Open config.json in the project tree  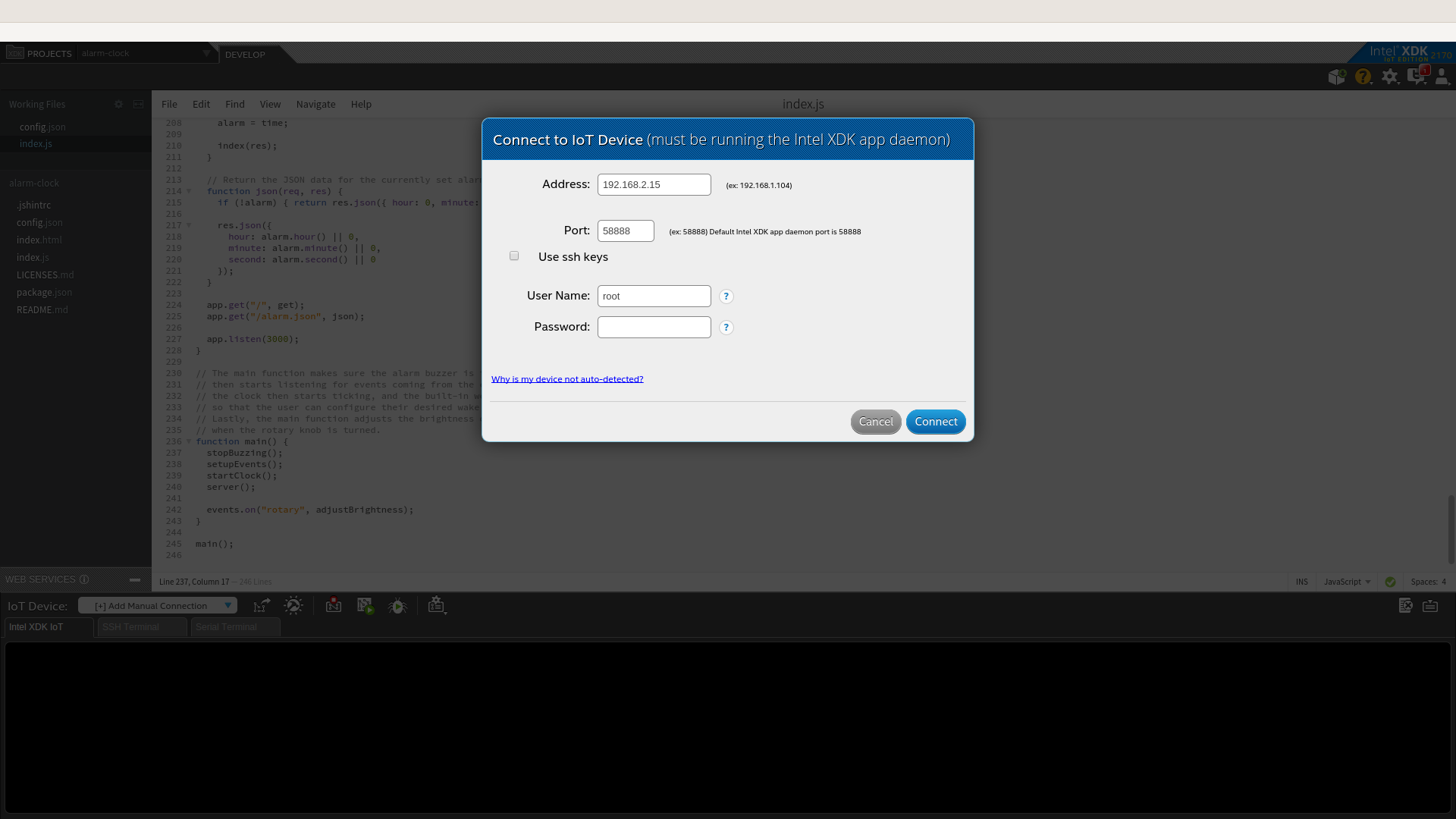(x=39, y=222)
